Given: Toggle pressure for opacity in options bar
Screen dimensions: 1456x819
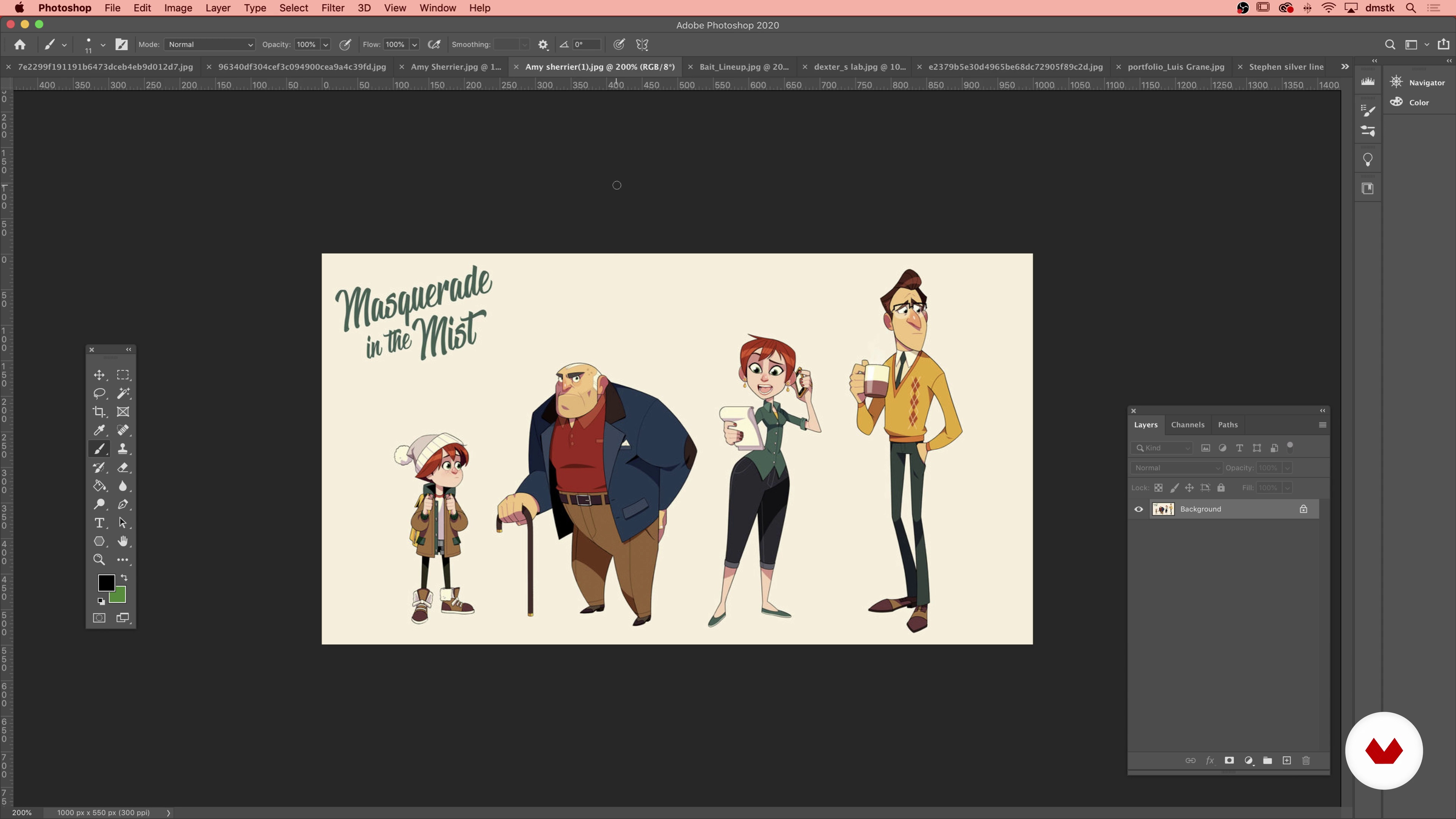Looking at the screenshot, I should point(345,44).
